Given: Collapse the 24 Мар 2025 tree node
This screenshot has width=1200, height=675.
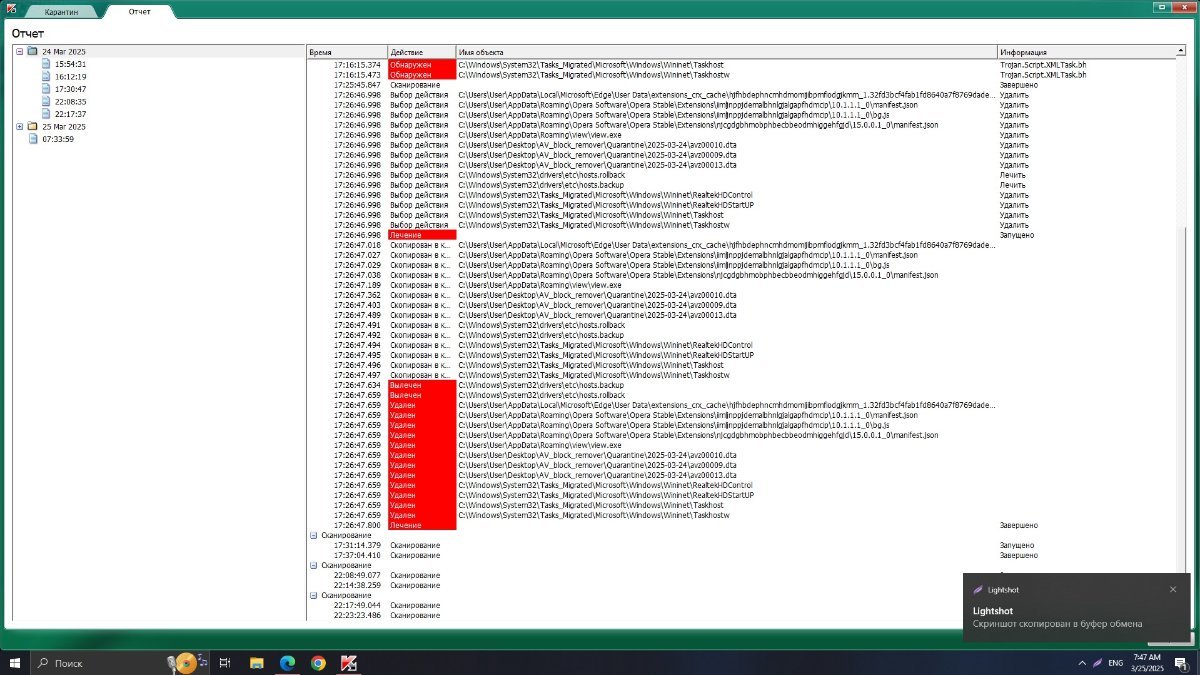Looking at the screenshot, I should point(20,51).
